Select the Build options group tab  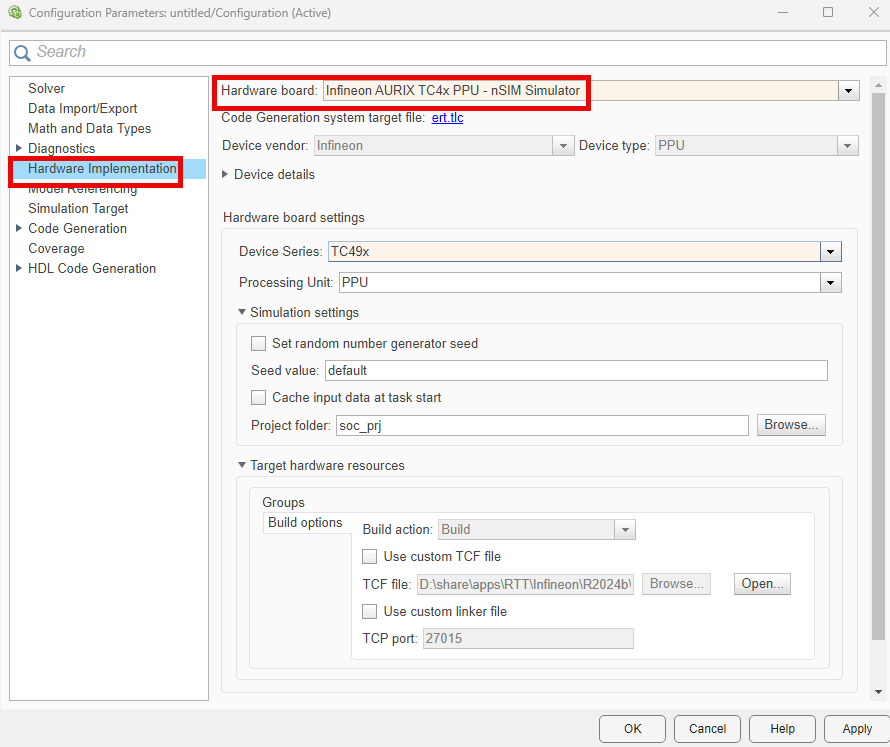[x=305, y=523]
